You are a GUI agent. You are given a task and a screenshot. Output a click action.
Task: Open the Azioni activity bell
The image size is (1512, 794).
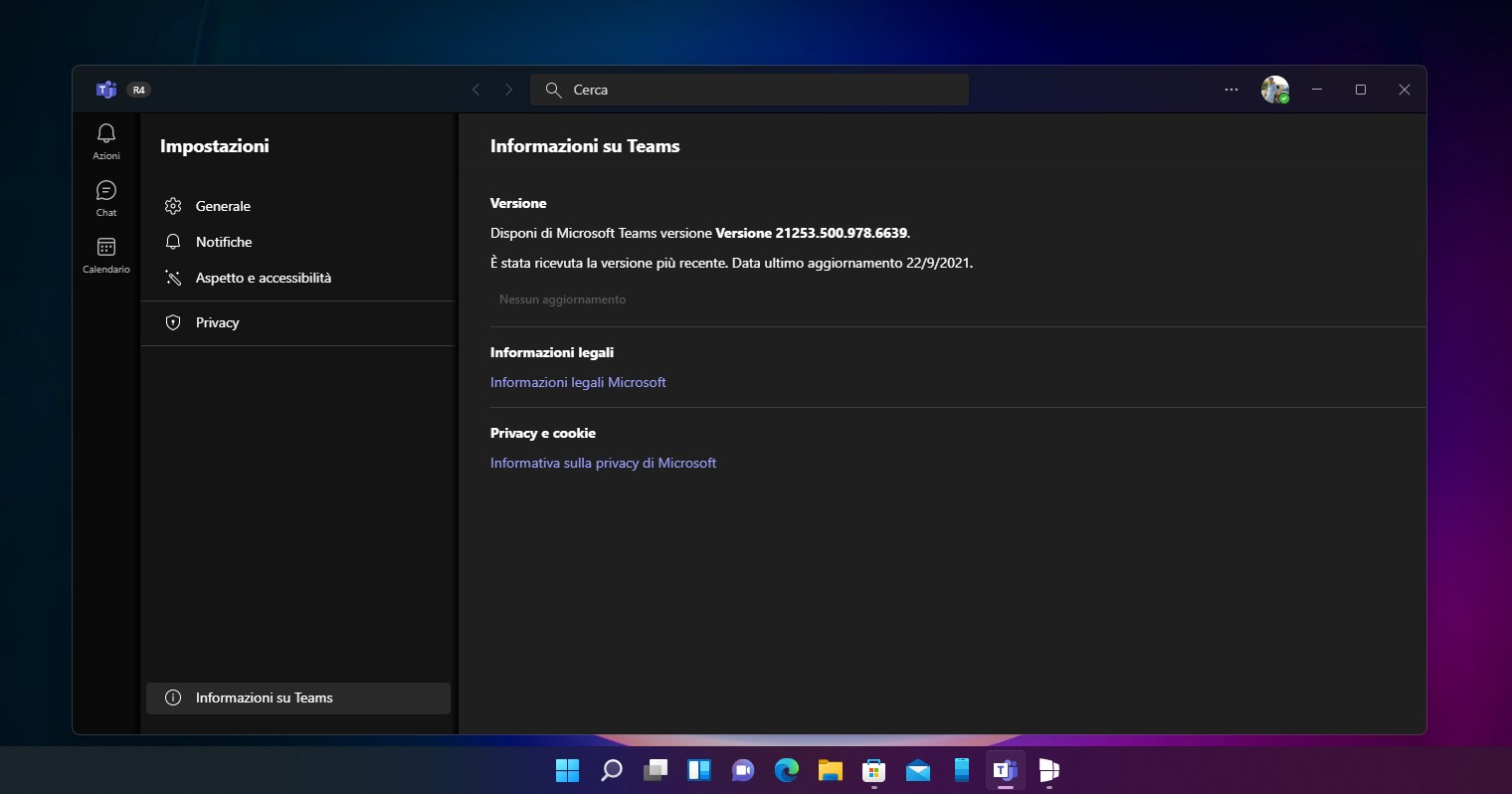[x=106, y=141]
